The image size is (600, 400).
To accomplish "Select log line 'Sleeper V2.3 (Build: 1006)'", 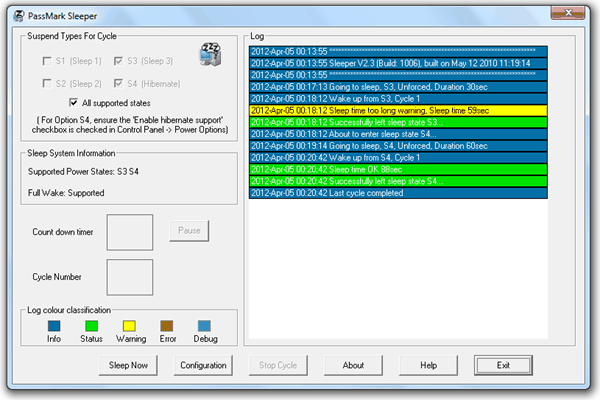I will [x=398, y=64].
